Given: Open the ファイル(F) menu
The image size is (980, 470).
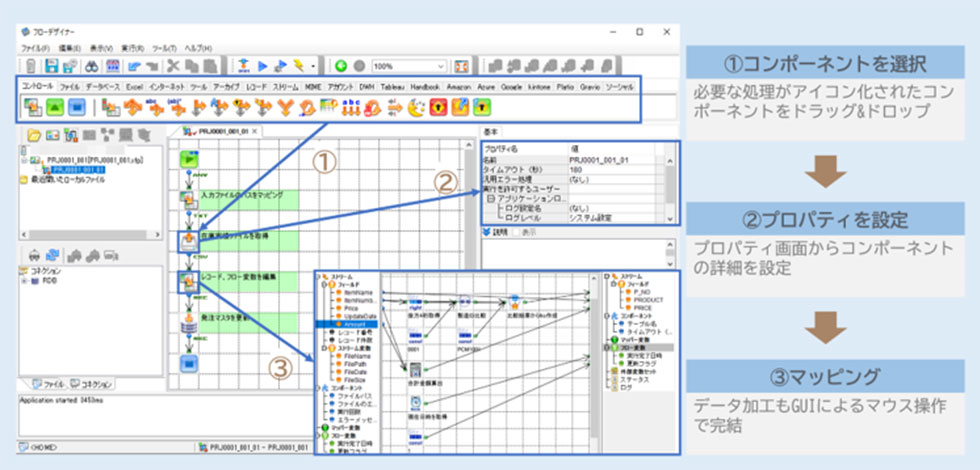Looking at the screenshot, I should click(35, 48).
